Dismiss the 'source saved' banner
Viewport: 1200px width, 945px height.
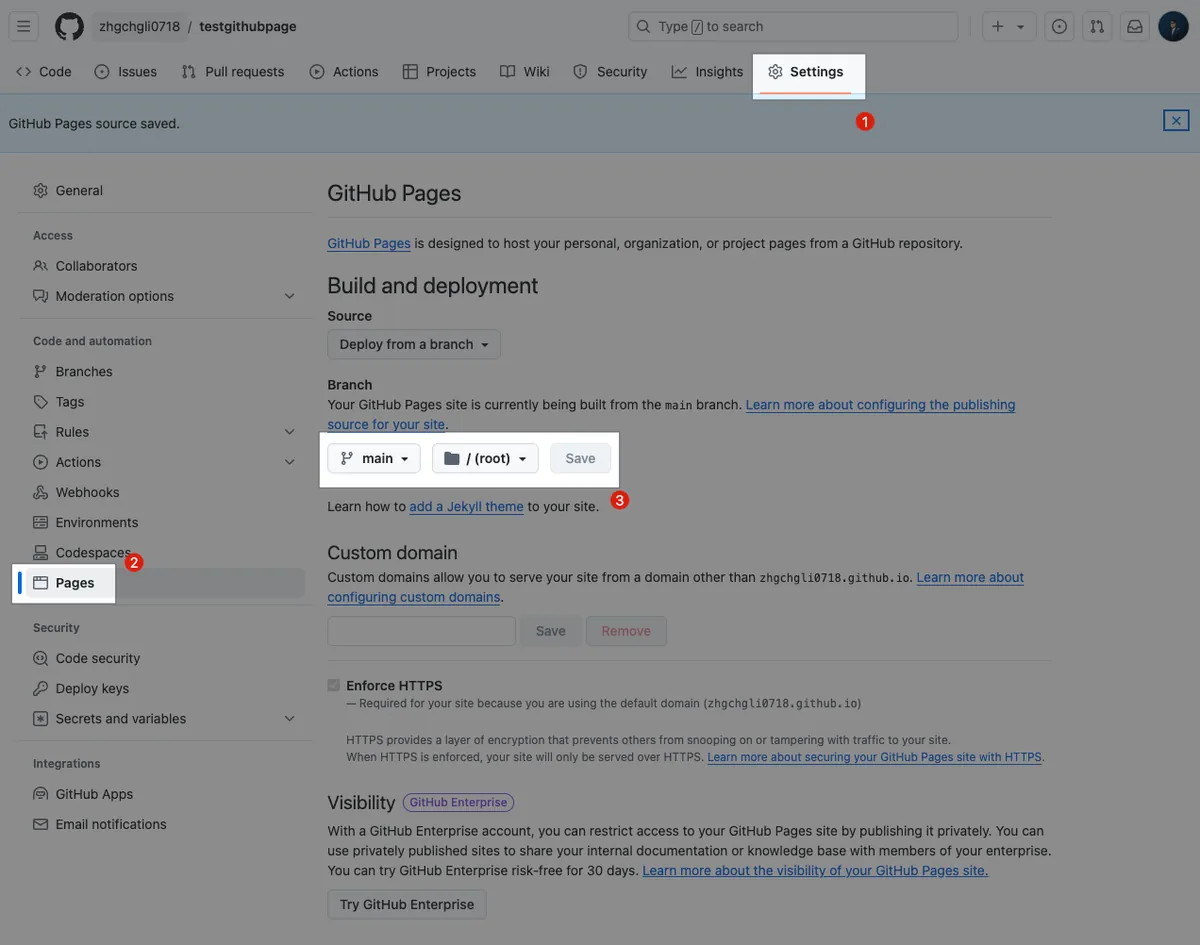coord(1176,121)
